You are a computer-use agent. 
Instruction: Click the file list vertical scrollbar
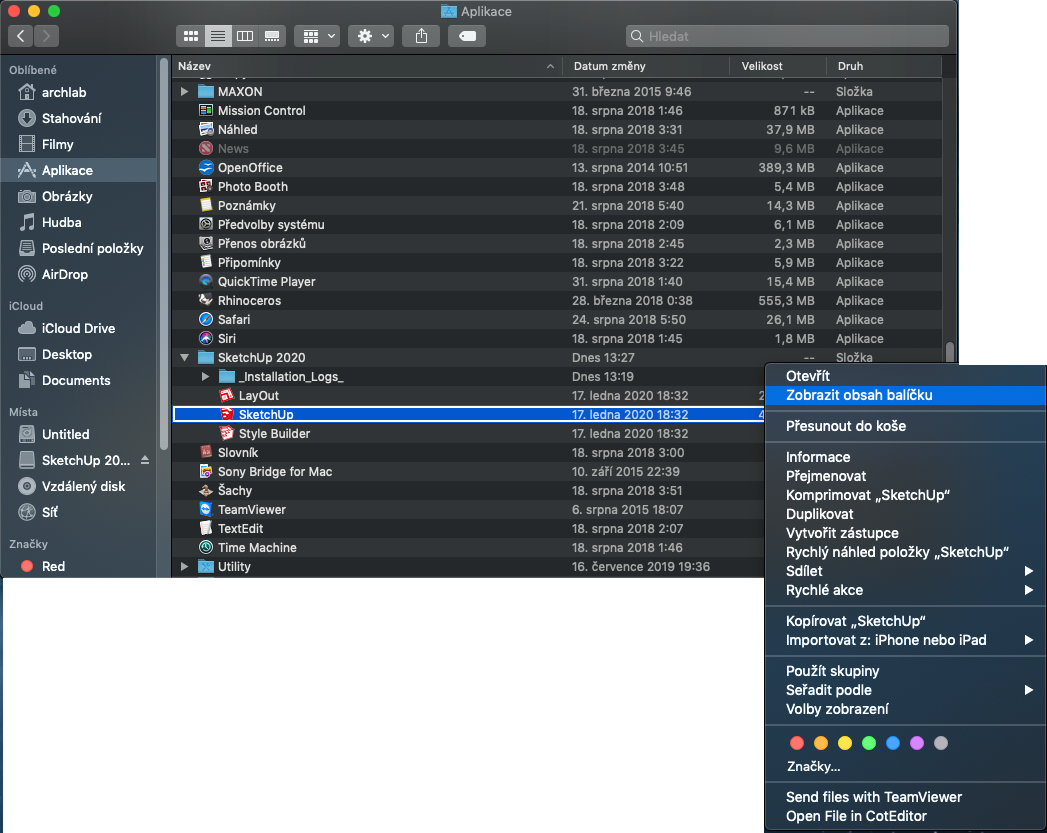[x=950, y=352]
